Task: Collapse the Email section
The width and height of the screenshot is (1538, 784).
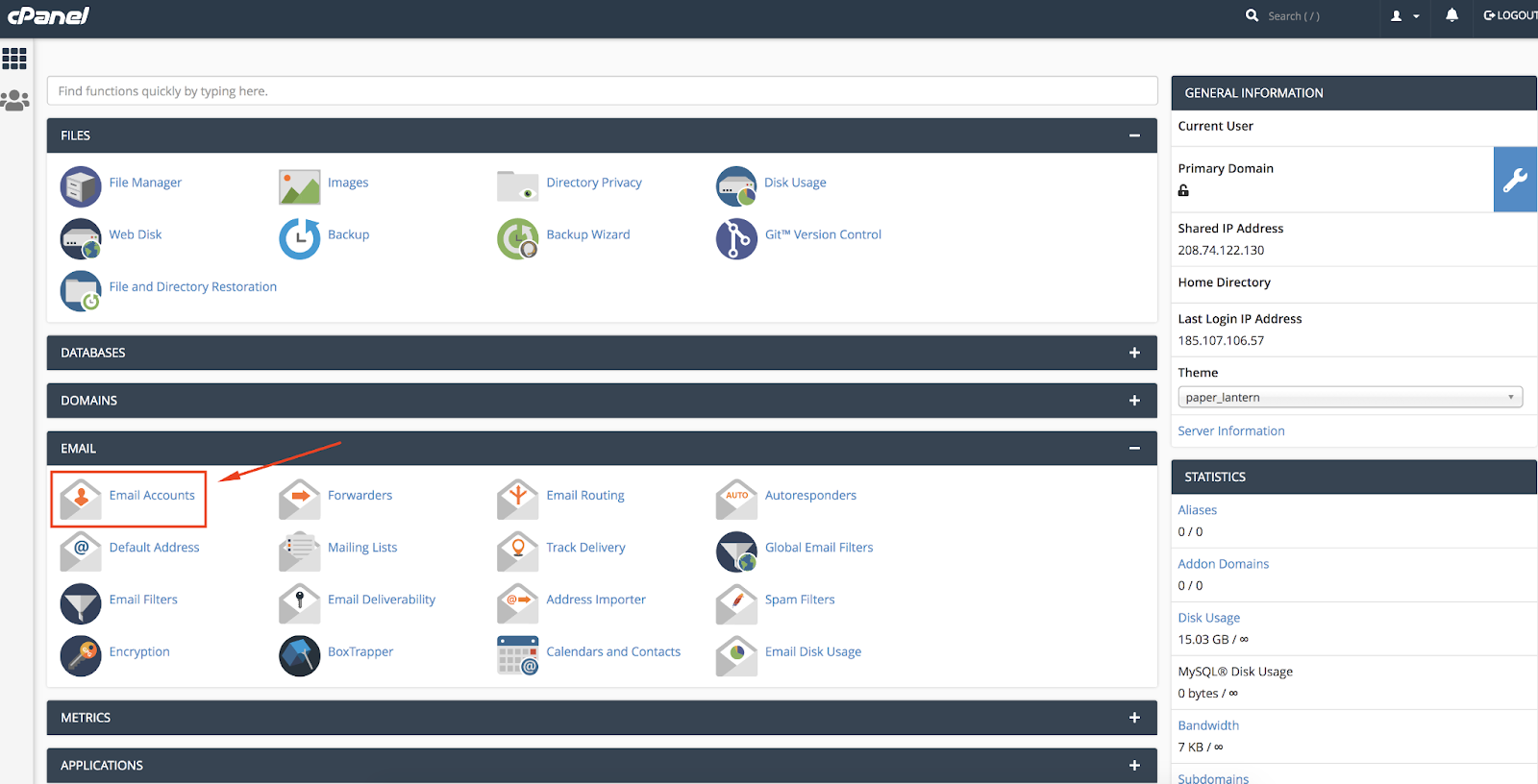Action: point(1134,449)
